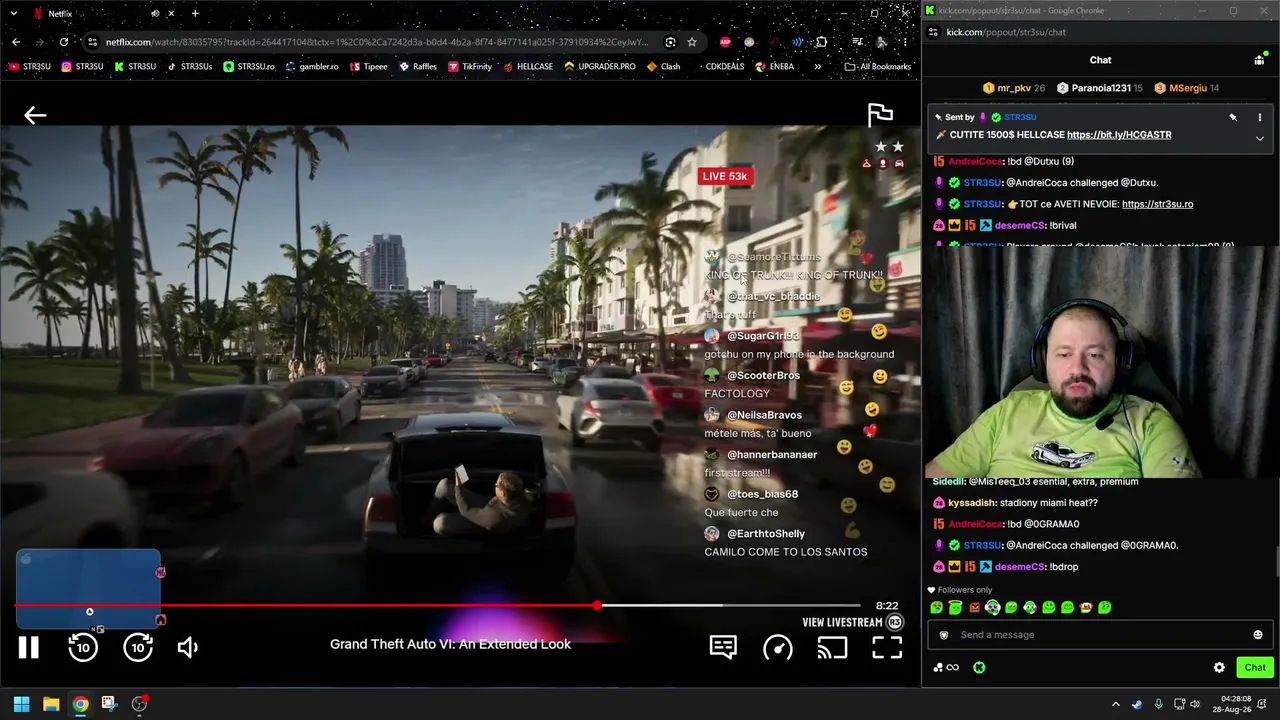Open the TikFinity bookmark

(470, 67)
